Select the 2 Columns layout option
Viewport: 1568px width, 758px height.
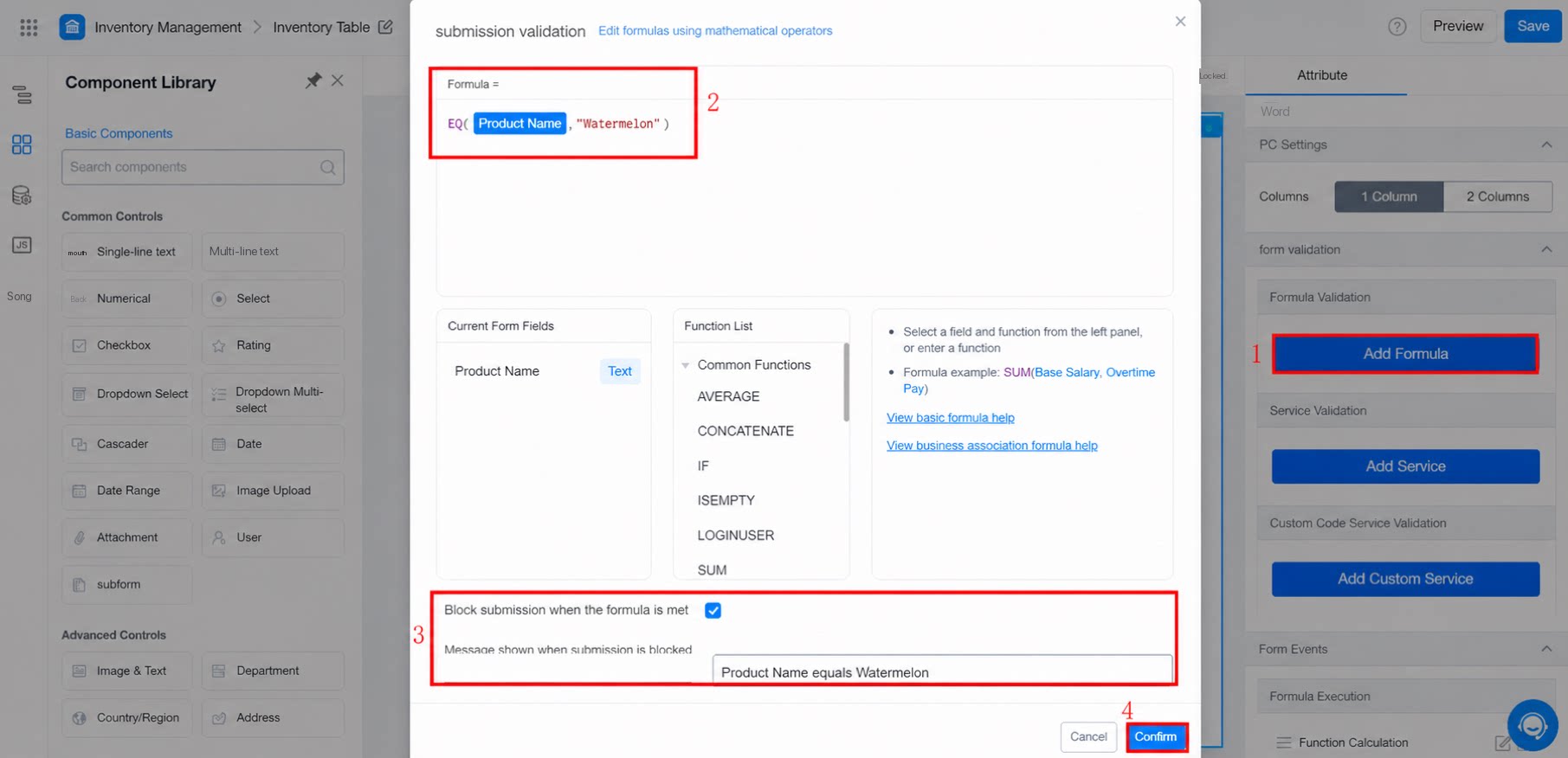(1497, 196)
